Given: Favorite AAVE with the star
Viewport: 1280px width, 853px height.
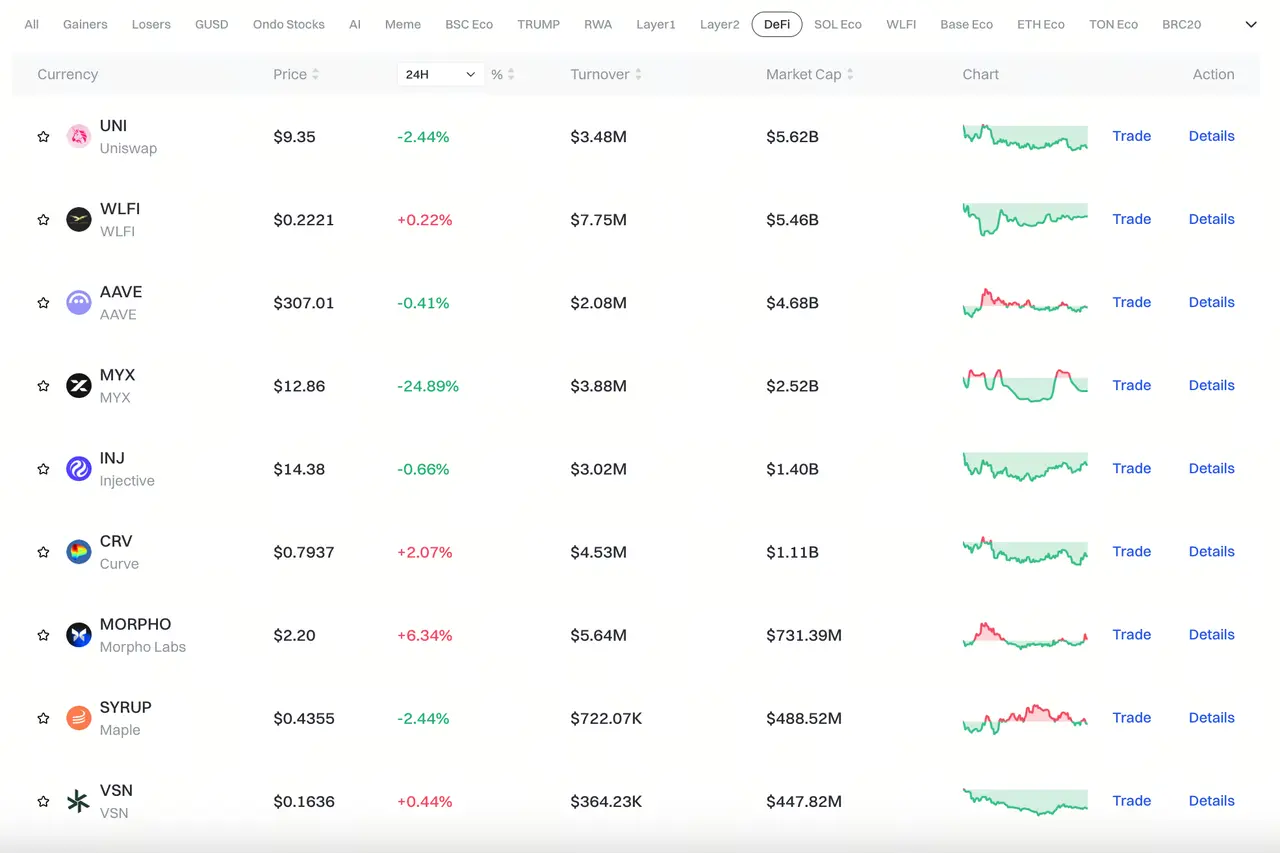Looking at the screenshot, I should [43, 302].
